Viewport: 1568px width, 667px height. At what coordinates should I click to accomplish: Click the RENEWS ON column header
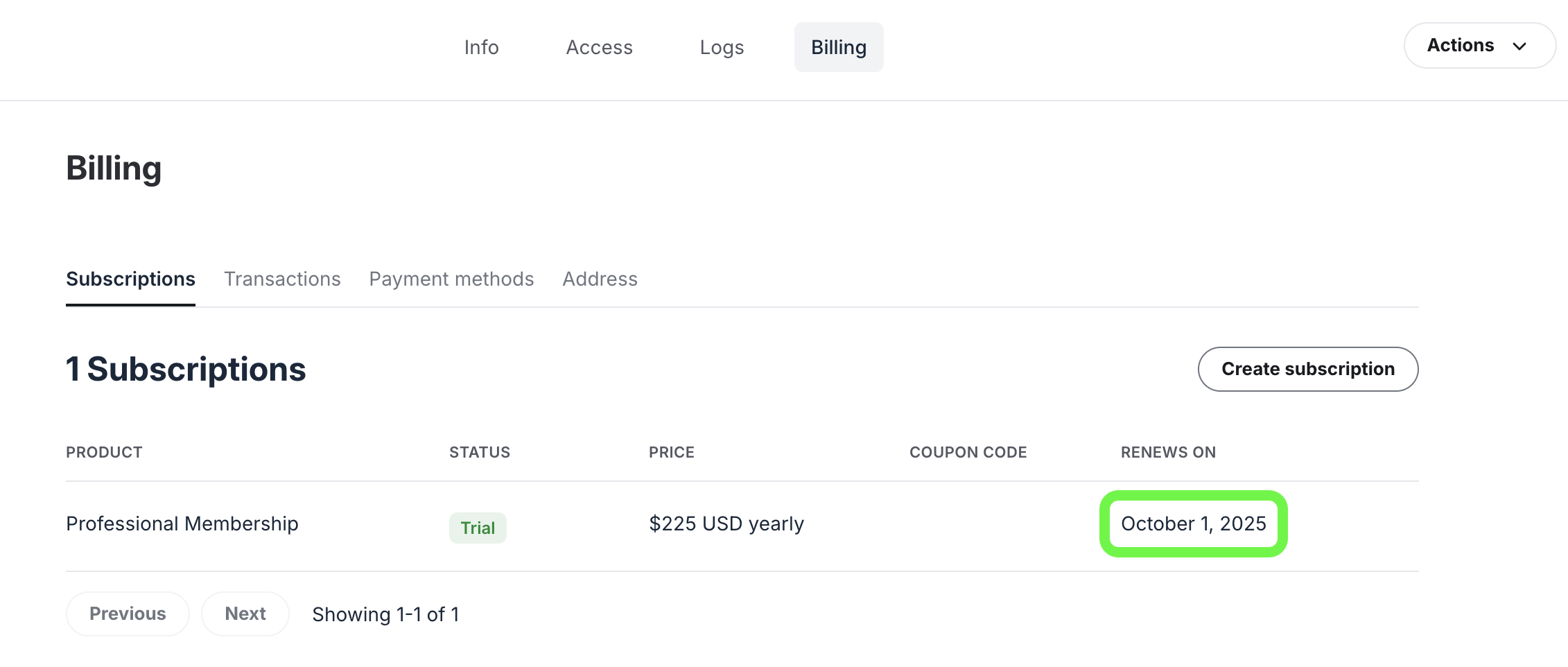1168,452
